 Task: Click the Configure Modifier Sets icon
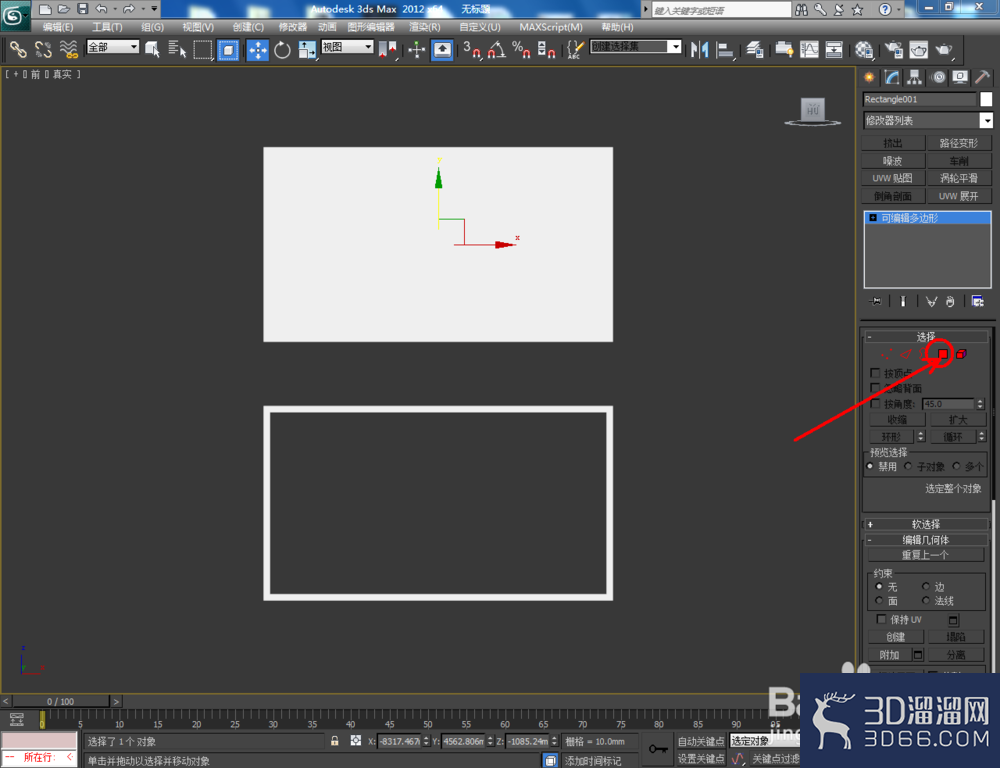978,301
